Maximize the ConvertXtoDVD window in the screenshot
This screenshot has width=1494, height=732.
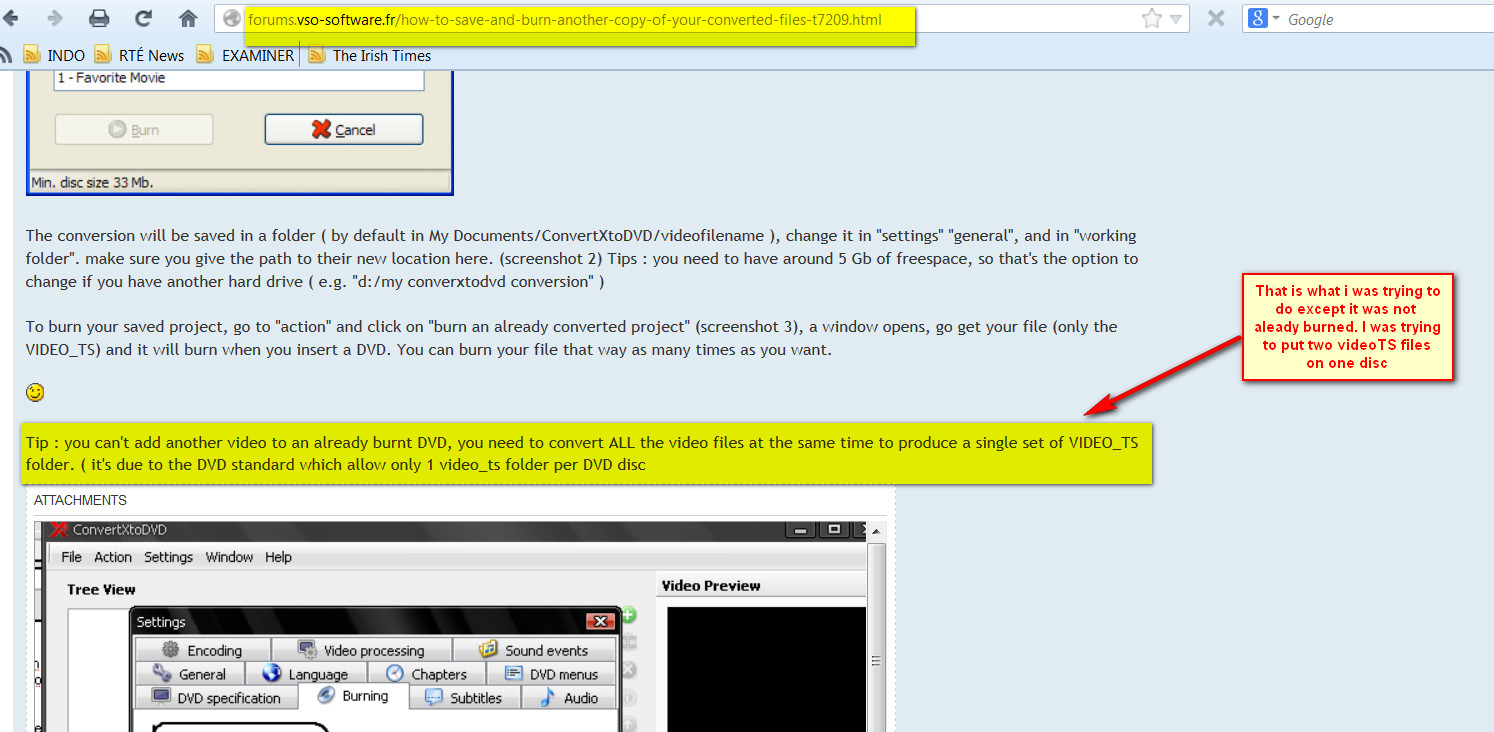point(834,529)
